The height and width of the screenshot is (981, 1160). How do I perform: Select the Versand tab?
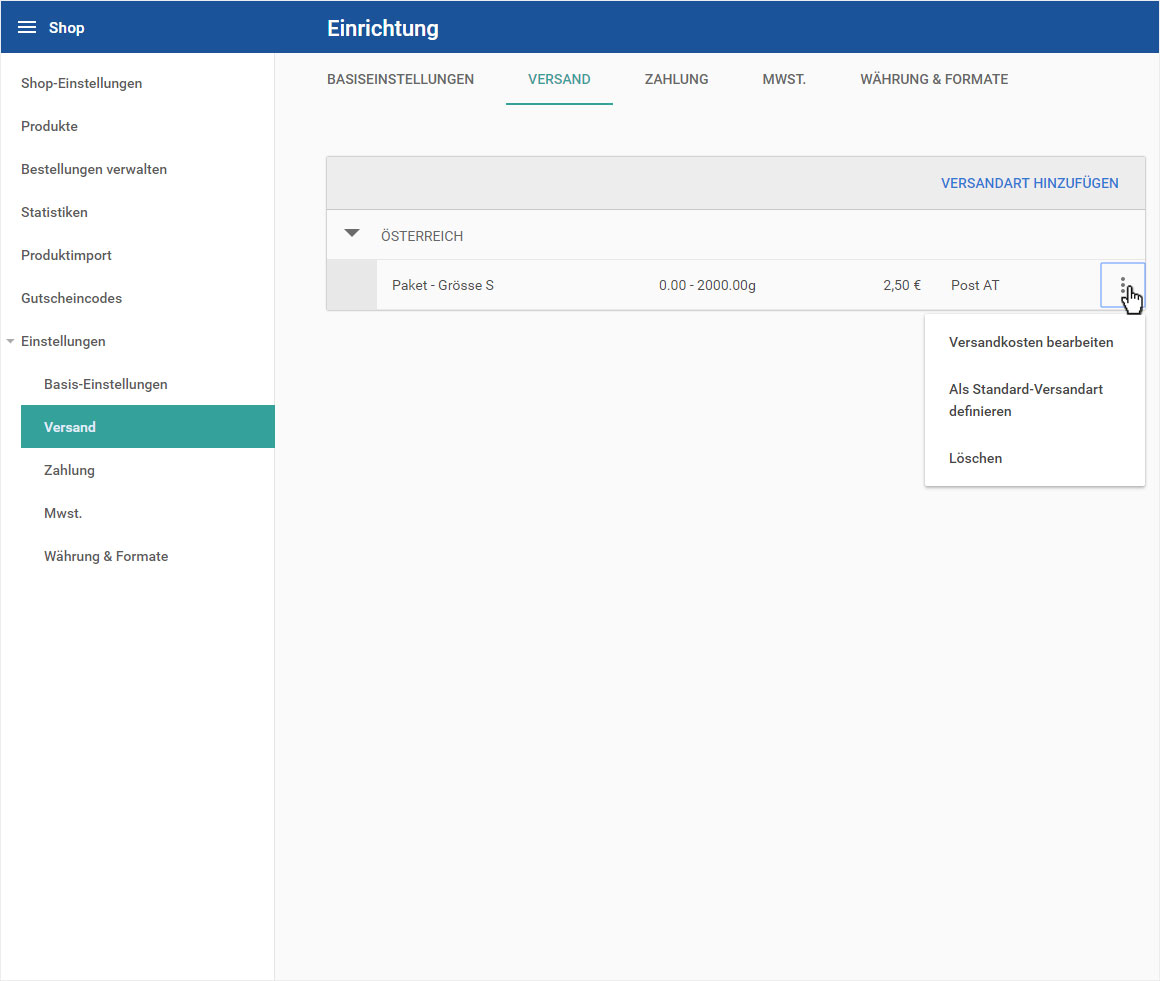[x=559, y=79]
